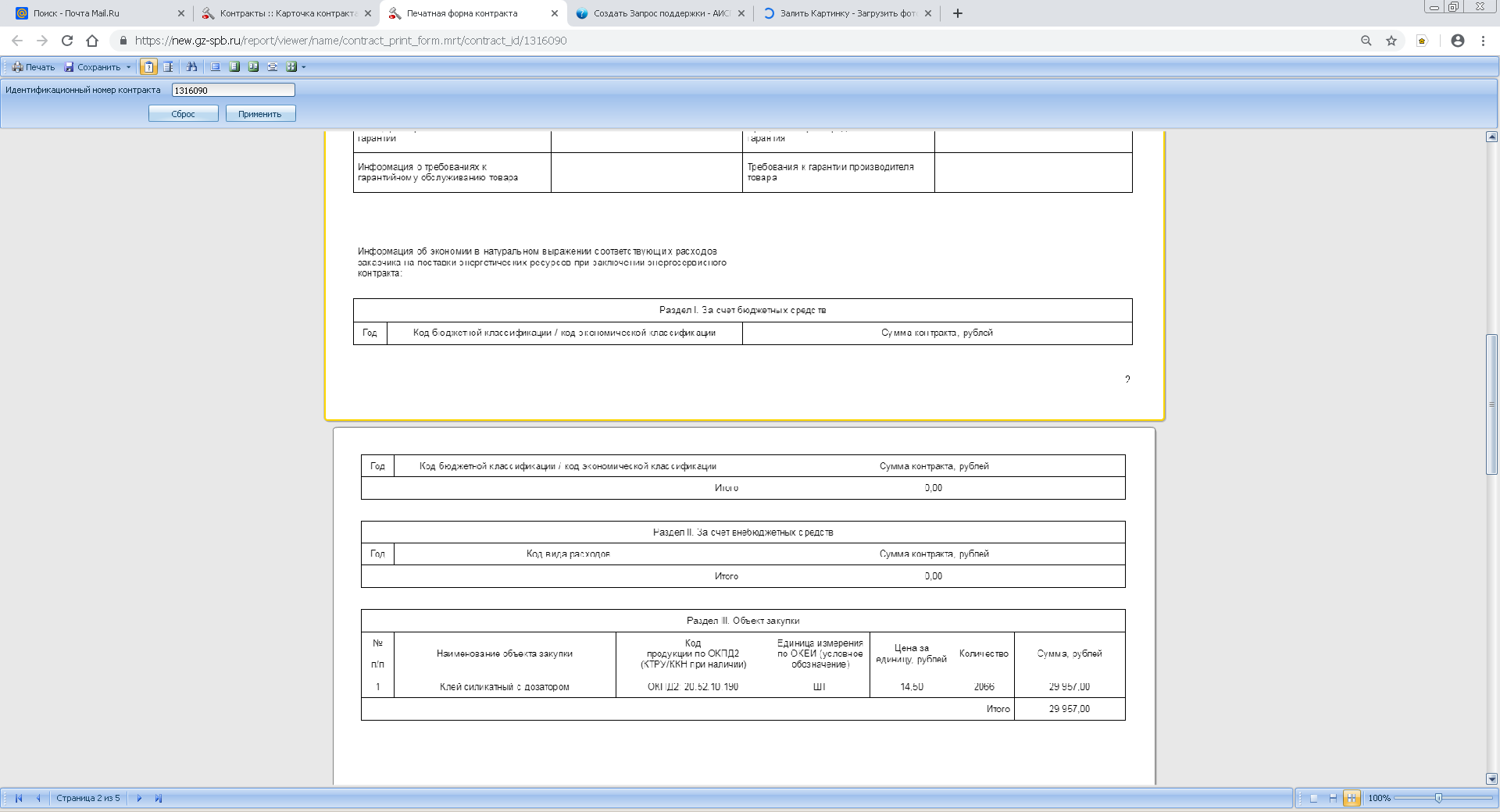Click the scrollbar down arrow

click(x=1491, y=778)
